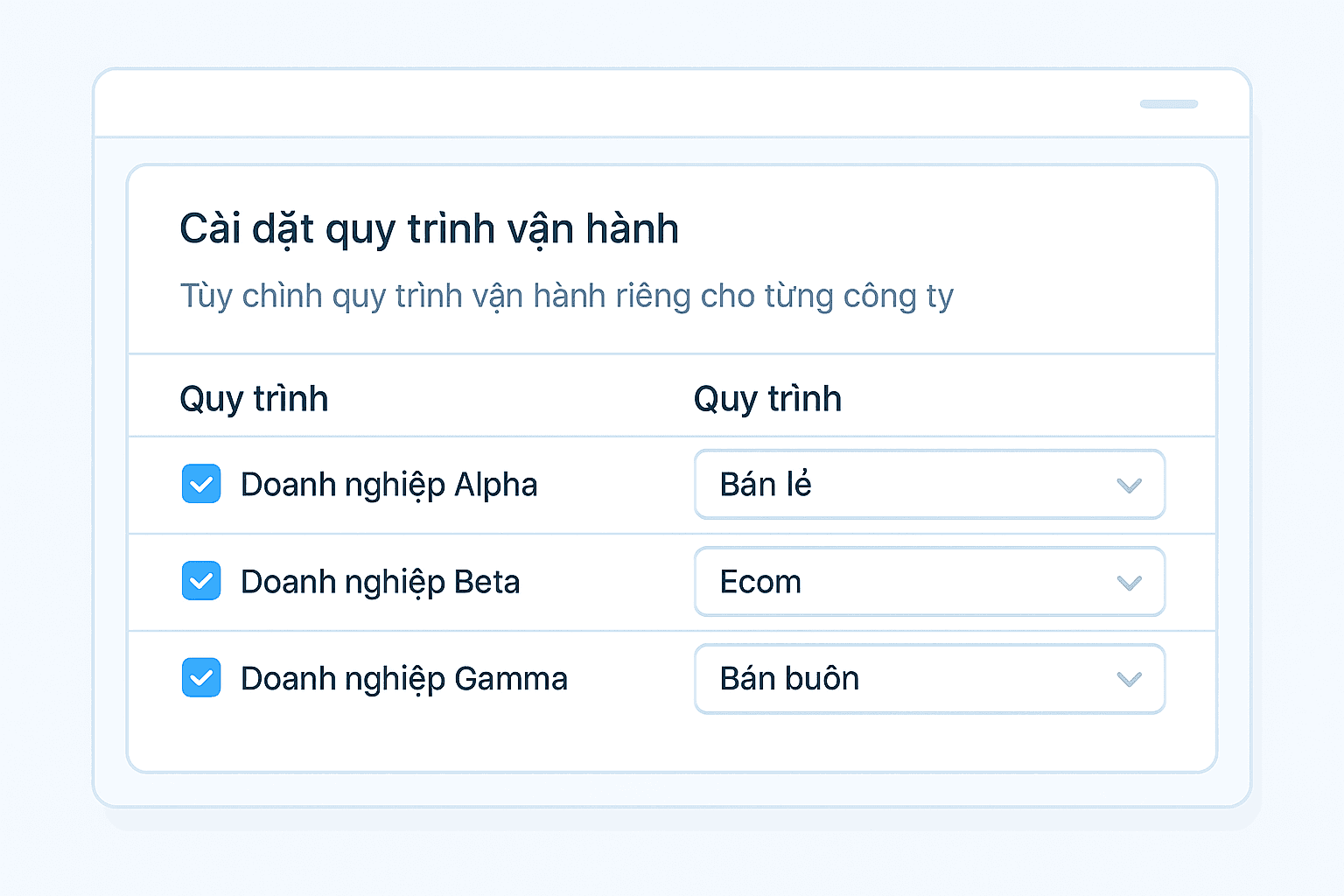
Task: Open the Bán buôn dropdown for Gamma
Action: pos(929,678)
